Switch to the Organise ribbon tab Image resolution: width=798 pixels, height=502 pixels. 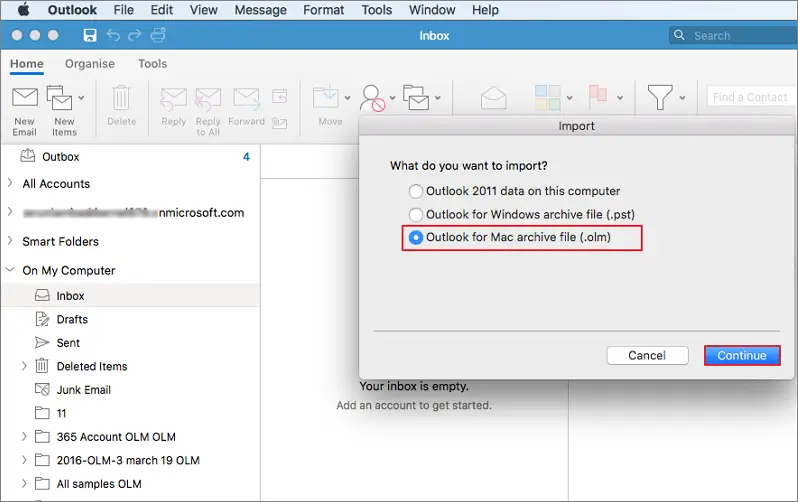pyautogui.click(x=90, y=64)
